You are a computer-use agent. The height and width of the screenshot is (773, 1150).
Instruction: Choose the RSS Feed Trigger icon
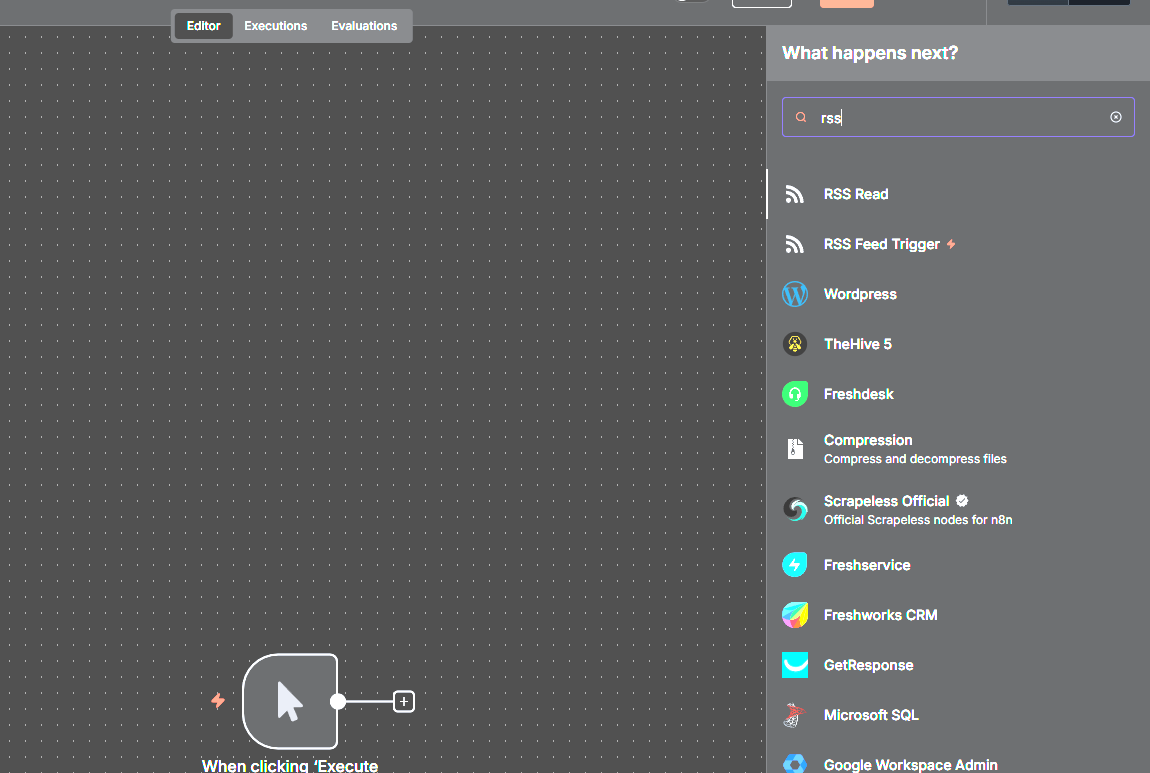[794, 244]
